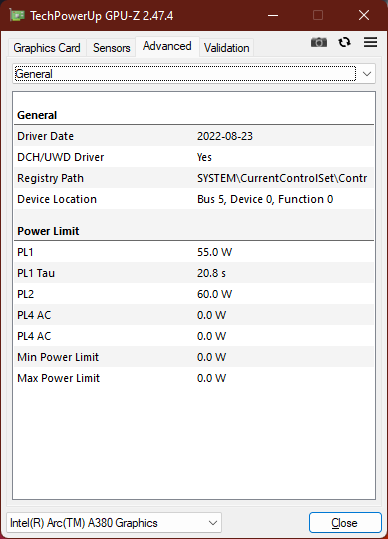Image resolution: width=388 pixels, height=539 pixels.
Task: Click the General section header in list
Action: point(37,115)
